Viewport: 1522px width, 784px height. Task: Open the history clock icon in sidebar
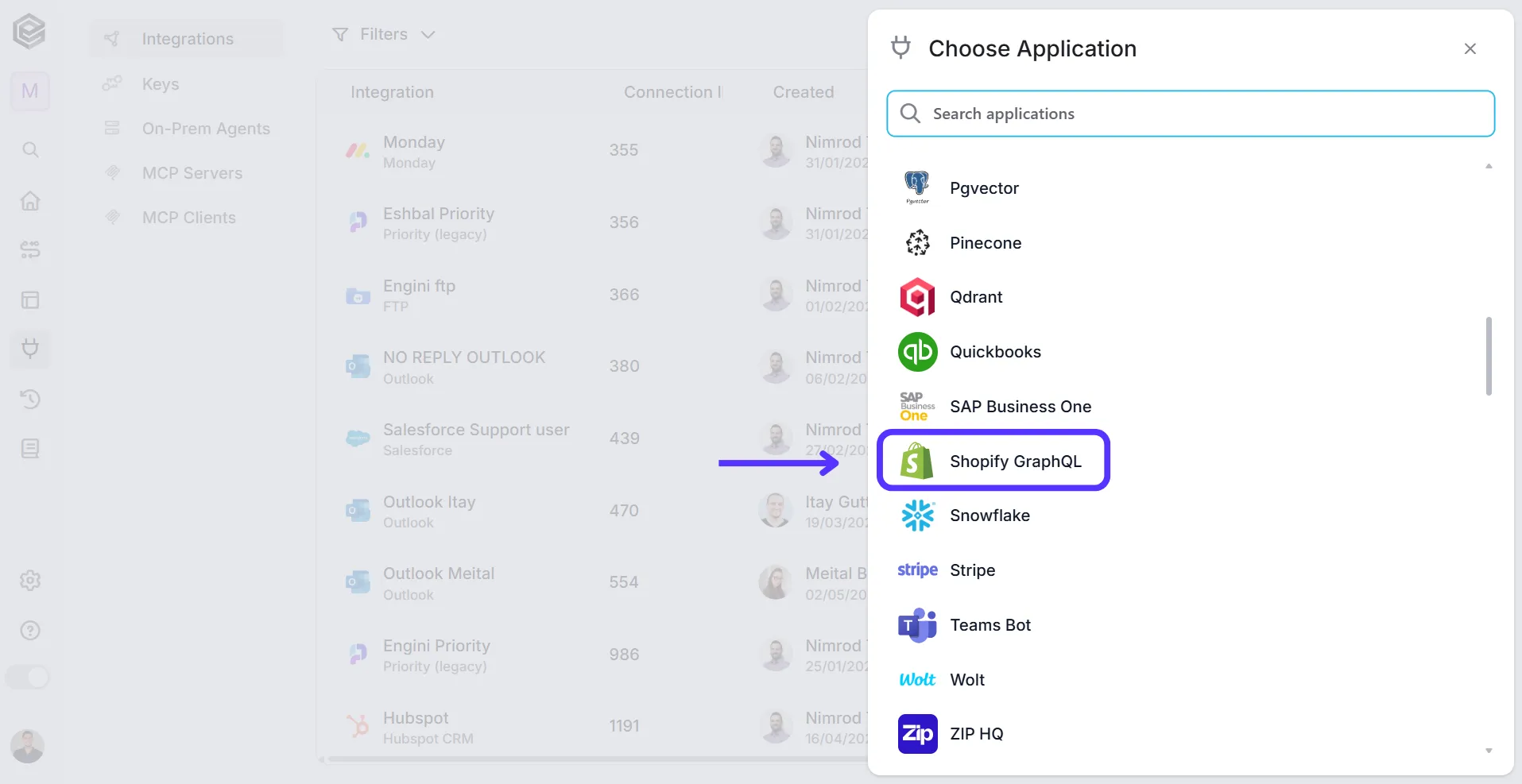30,399
